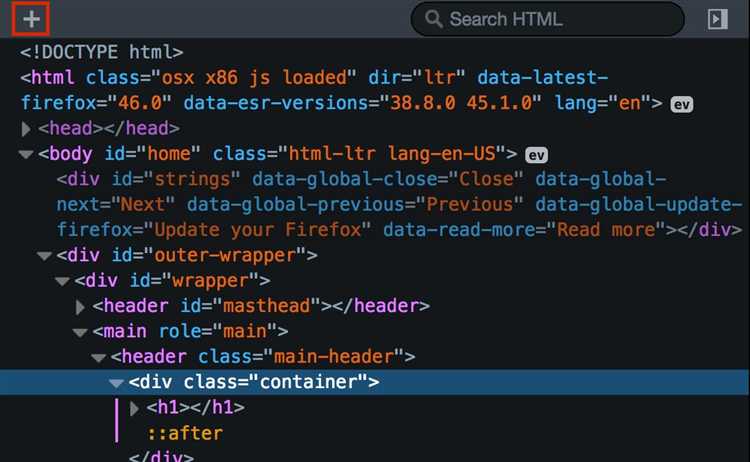This screenshot has height=462, width=750.
Task: Click the id value "wrapper"
Action: (x=210, y=280)
